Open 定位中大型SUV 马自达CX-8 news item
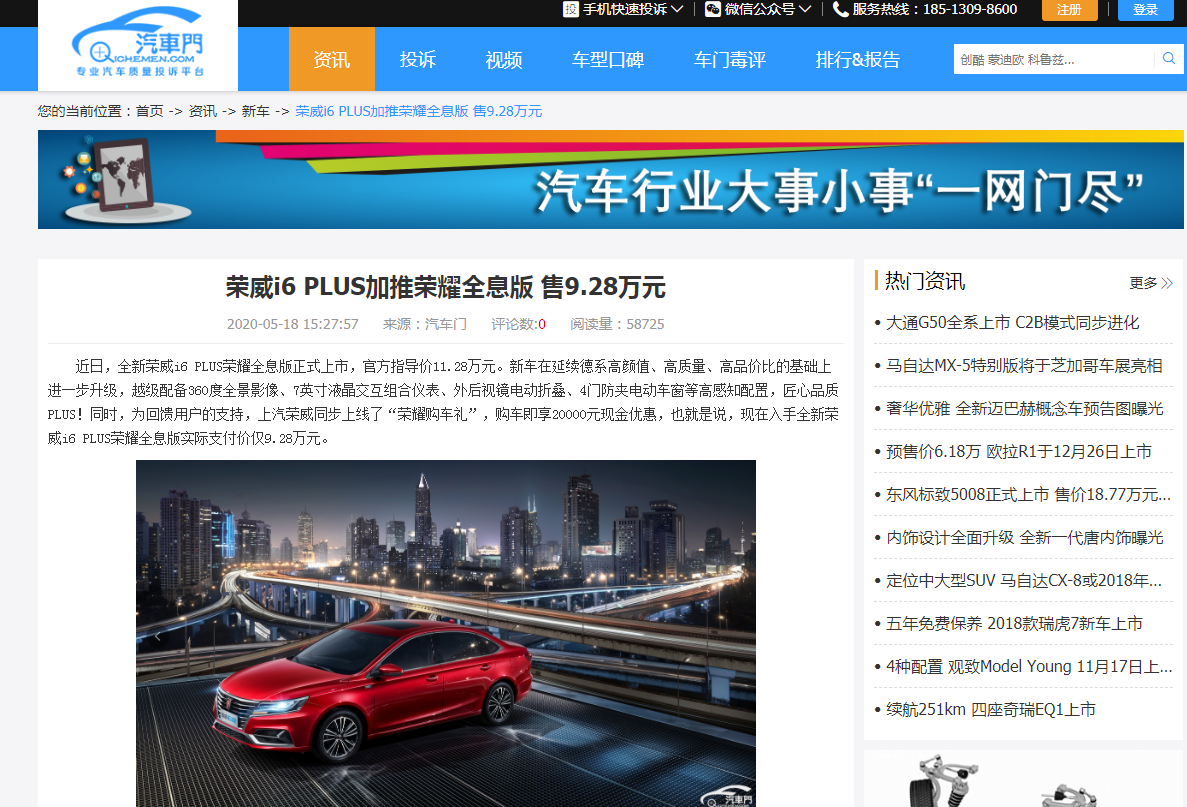The height and width of the screenshot is (807, 1187). point(1024,581)
